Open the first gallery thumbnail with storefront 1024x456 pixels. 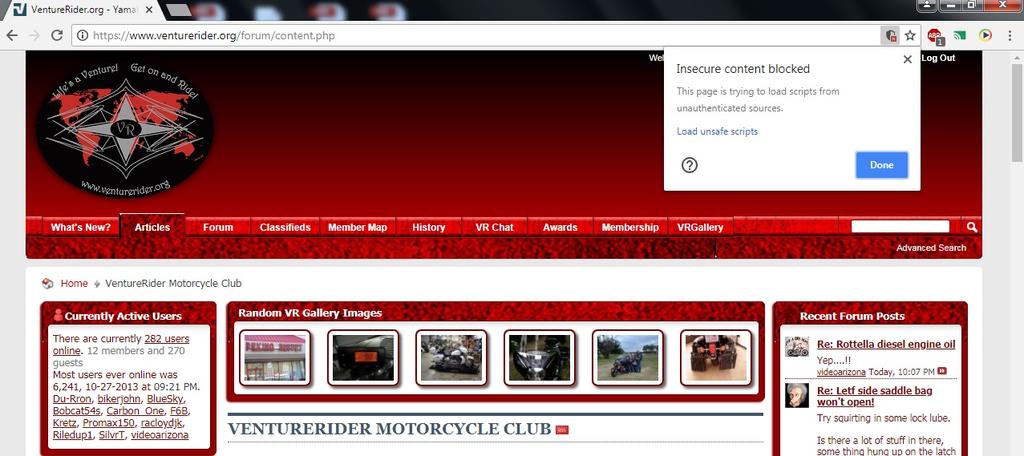point(274,357)
